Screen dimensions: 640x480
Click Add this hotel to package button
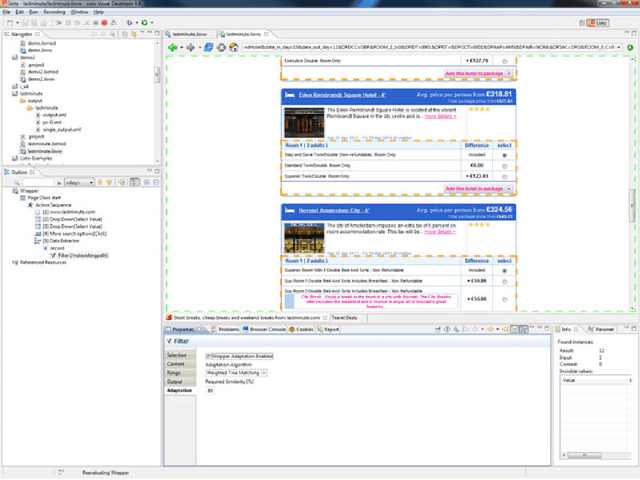pos(477,188)
